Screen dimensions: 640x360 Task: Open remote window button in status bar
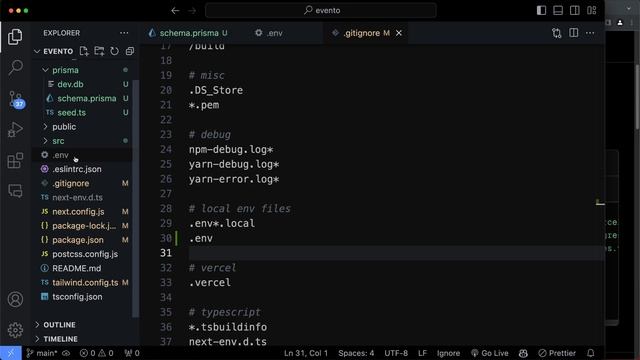pos(11,353)
